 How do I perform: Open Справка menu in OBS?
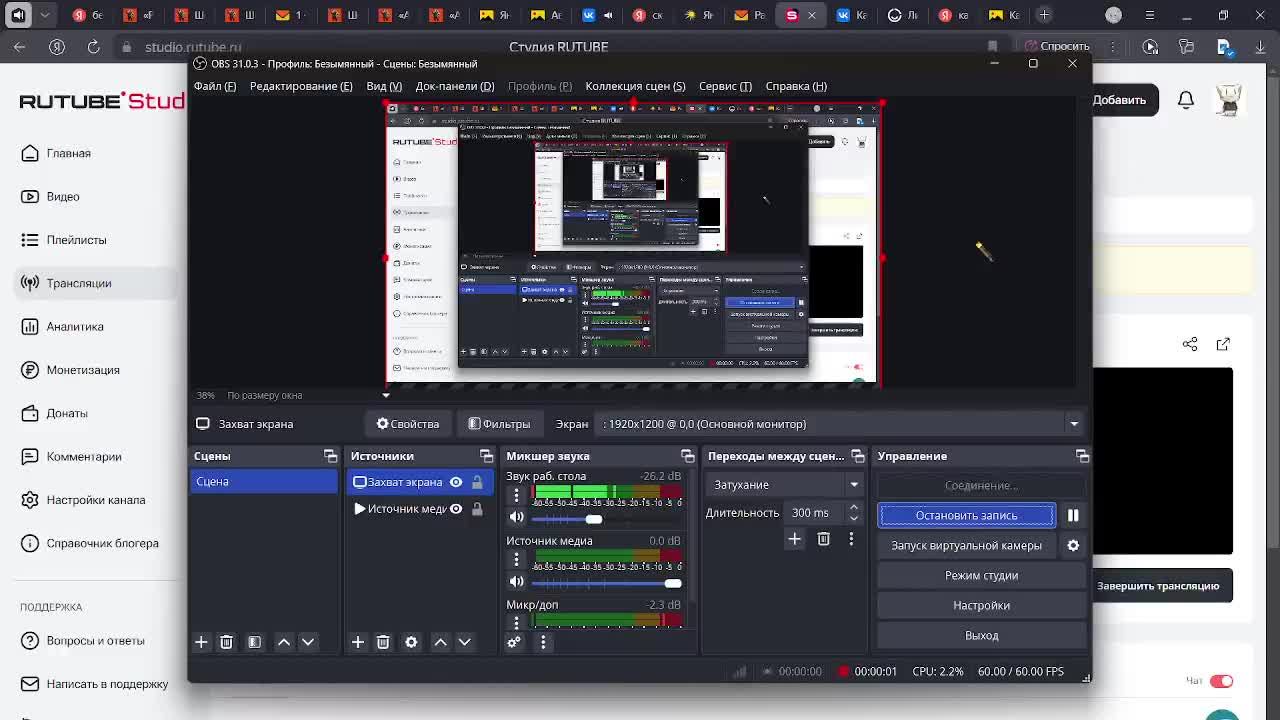click(x=796, y=86)
